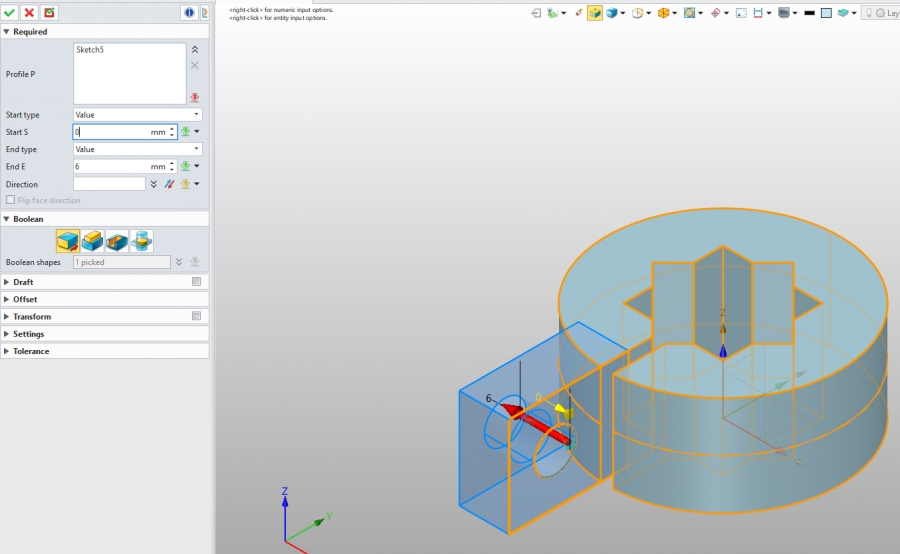Open dropdown arrow next to End E pick
The image size is (900, 554).
197,166
